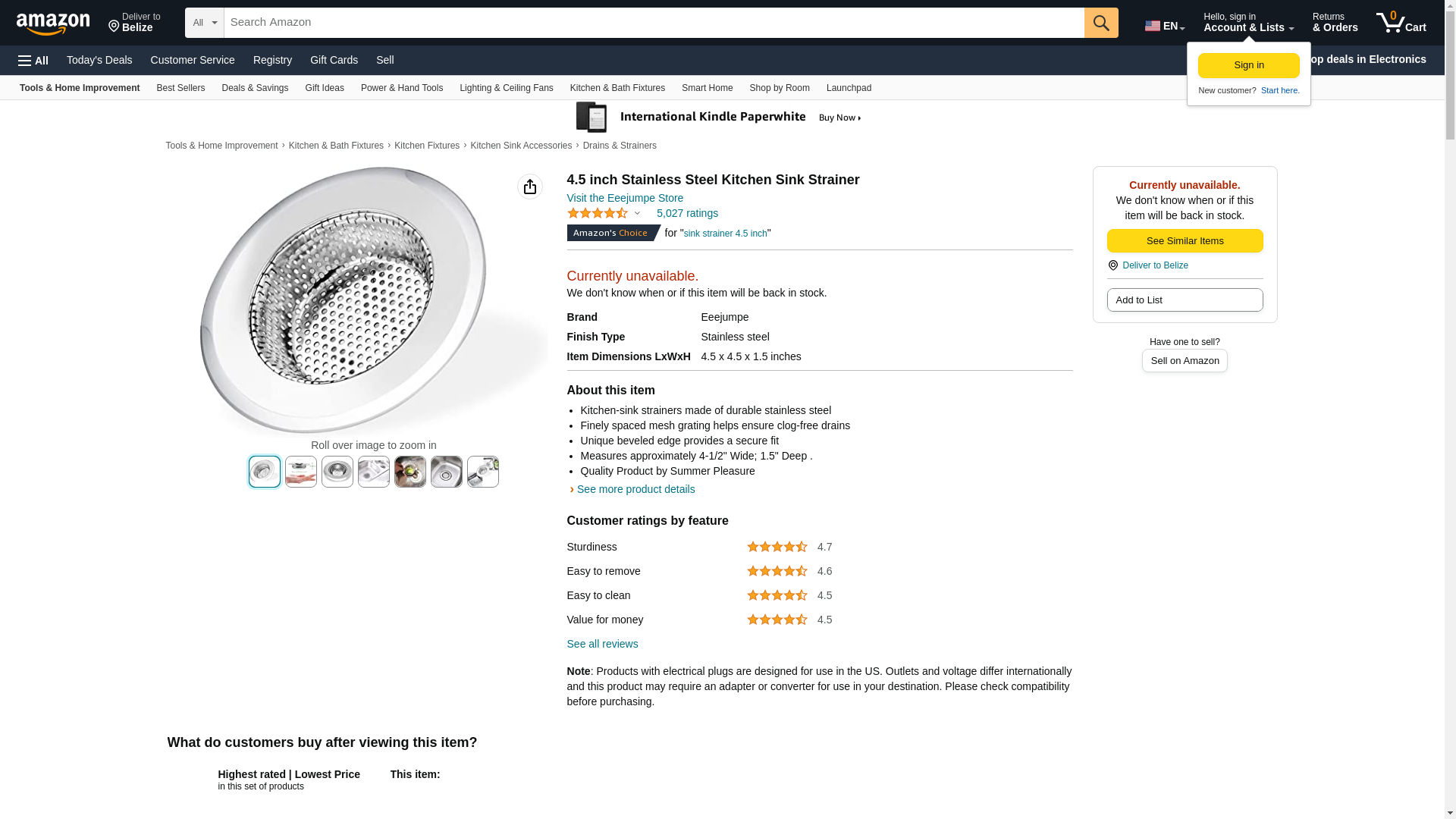
Task: Click the star rating popover arrow
Action: (637, 213)
